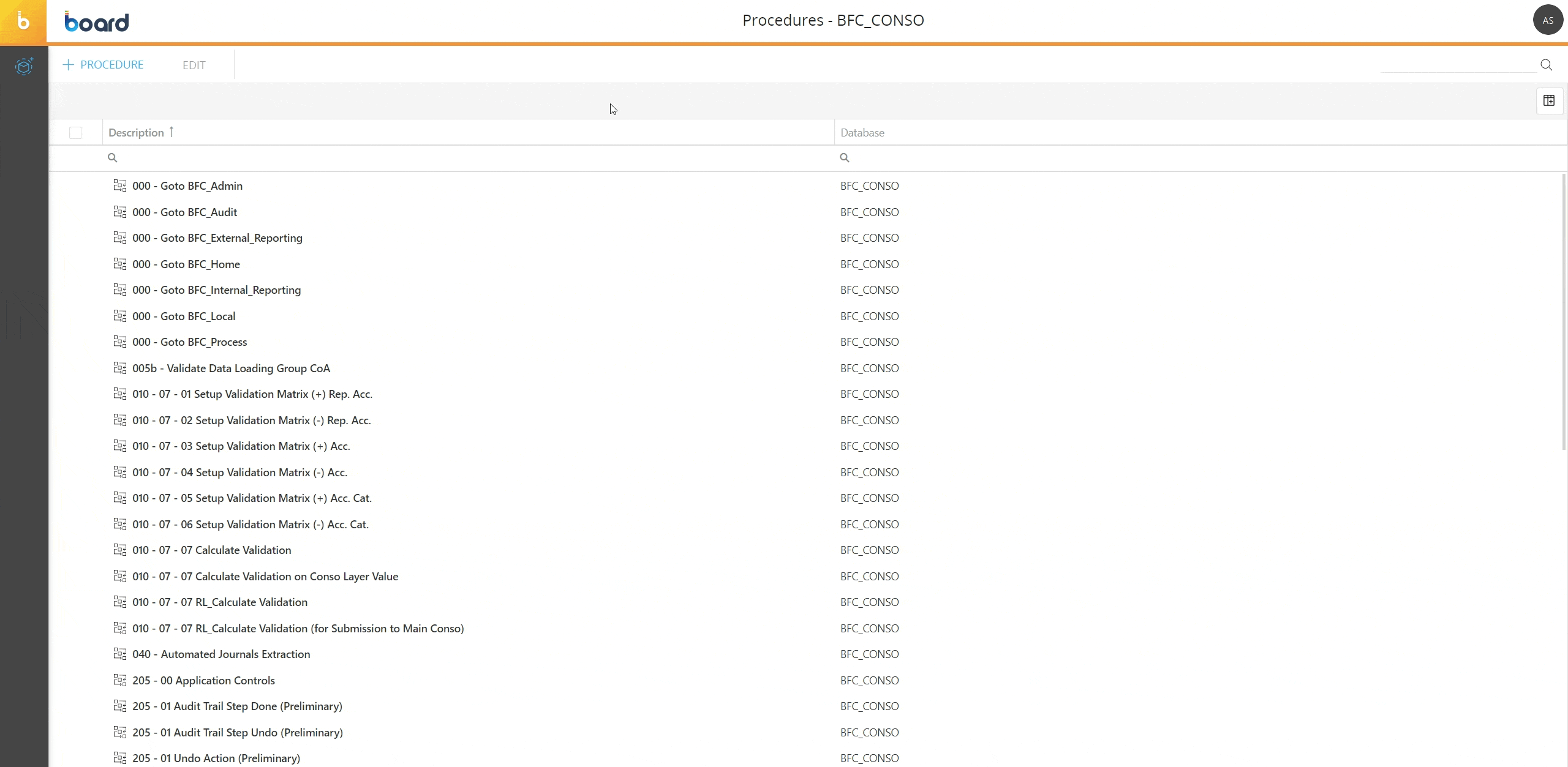Click procedure icon for 010 - 07 - 02 Setup
Image resolution: width=1568 pixels, height=767 pixels.
120,420
